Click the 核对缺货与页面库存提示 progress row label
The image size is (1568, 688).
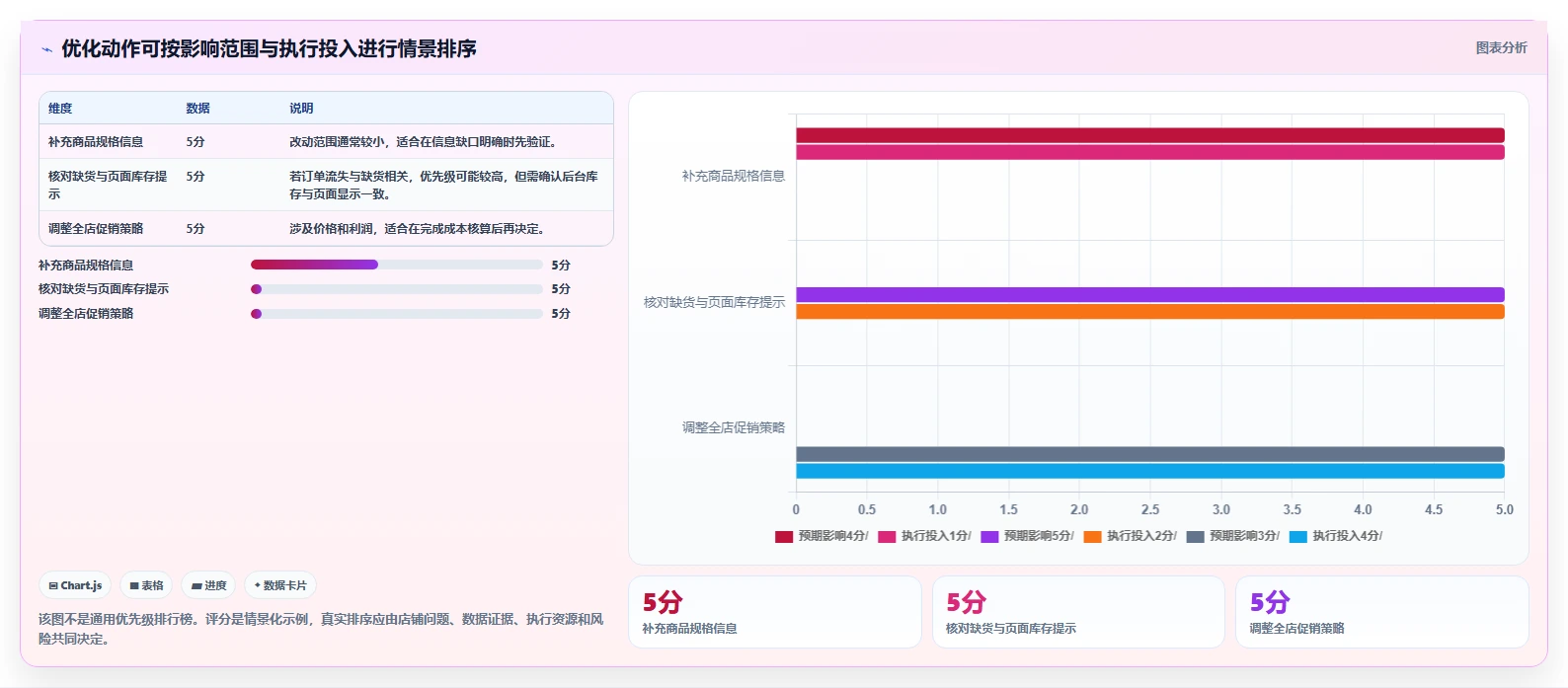point(104,289)
